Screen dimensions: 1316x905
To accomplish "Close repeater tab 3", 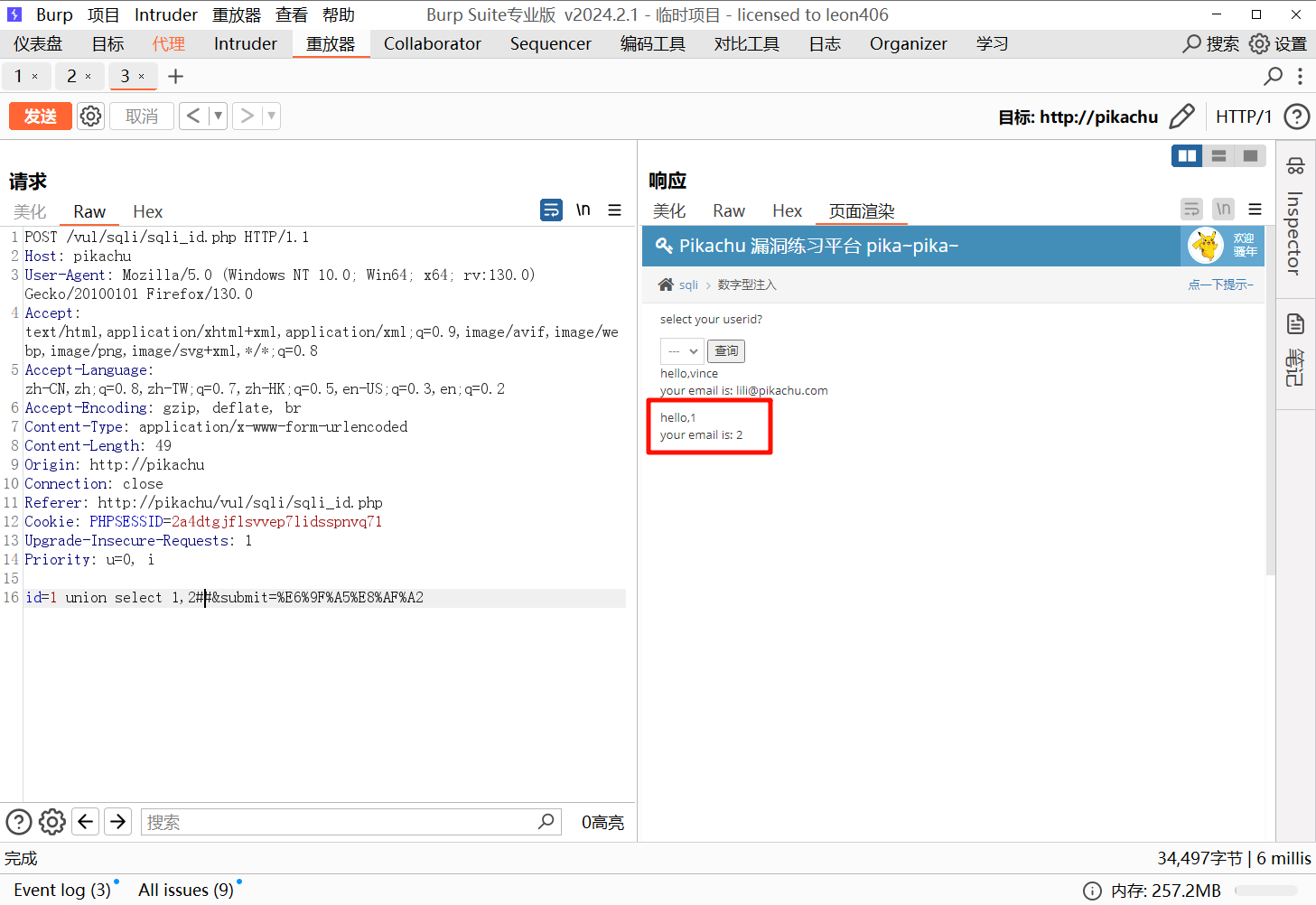I will pyautogui.click(x=141, y=77).
